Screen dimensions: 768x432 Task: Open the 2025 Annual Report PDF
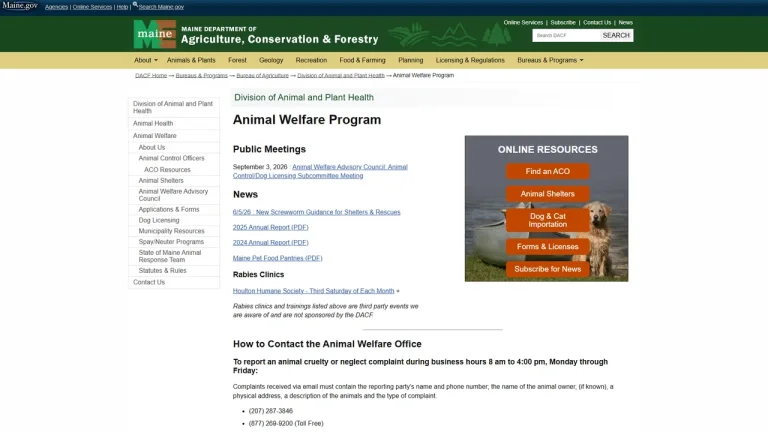point(270,227)
